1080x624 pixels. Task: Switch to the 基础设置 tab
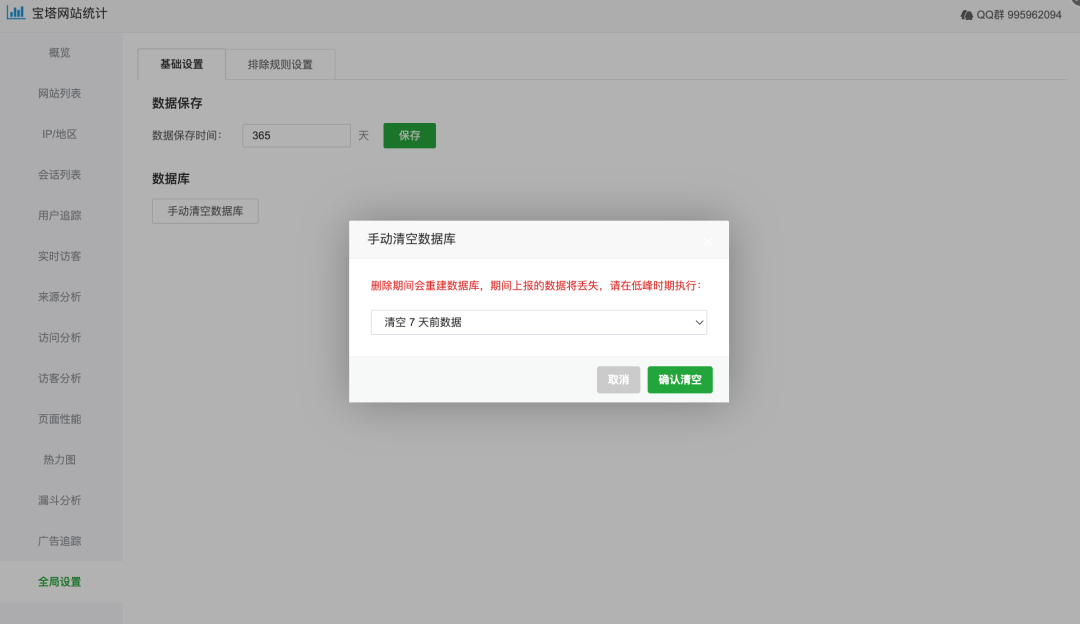pos(182,64)
